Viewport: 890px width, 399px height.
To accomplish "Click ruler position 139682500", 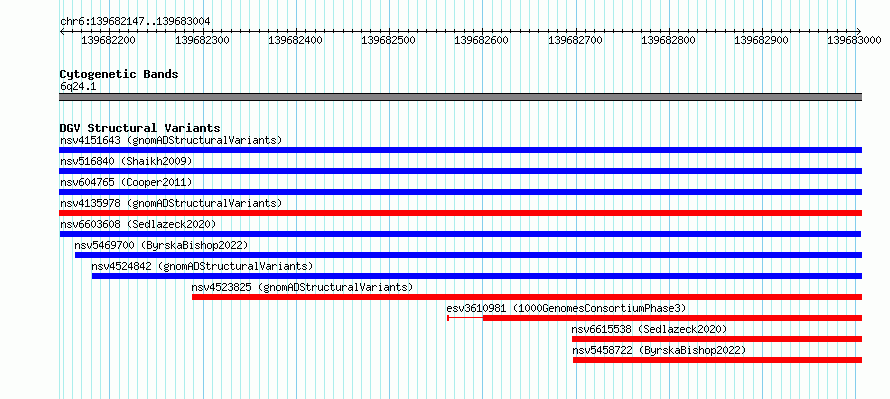I will click(x=388, y=40).
